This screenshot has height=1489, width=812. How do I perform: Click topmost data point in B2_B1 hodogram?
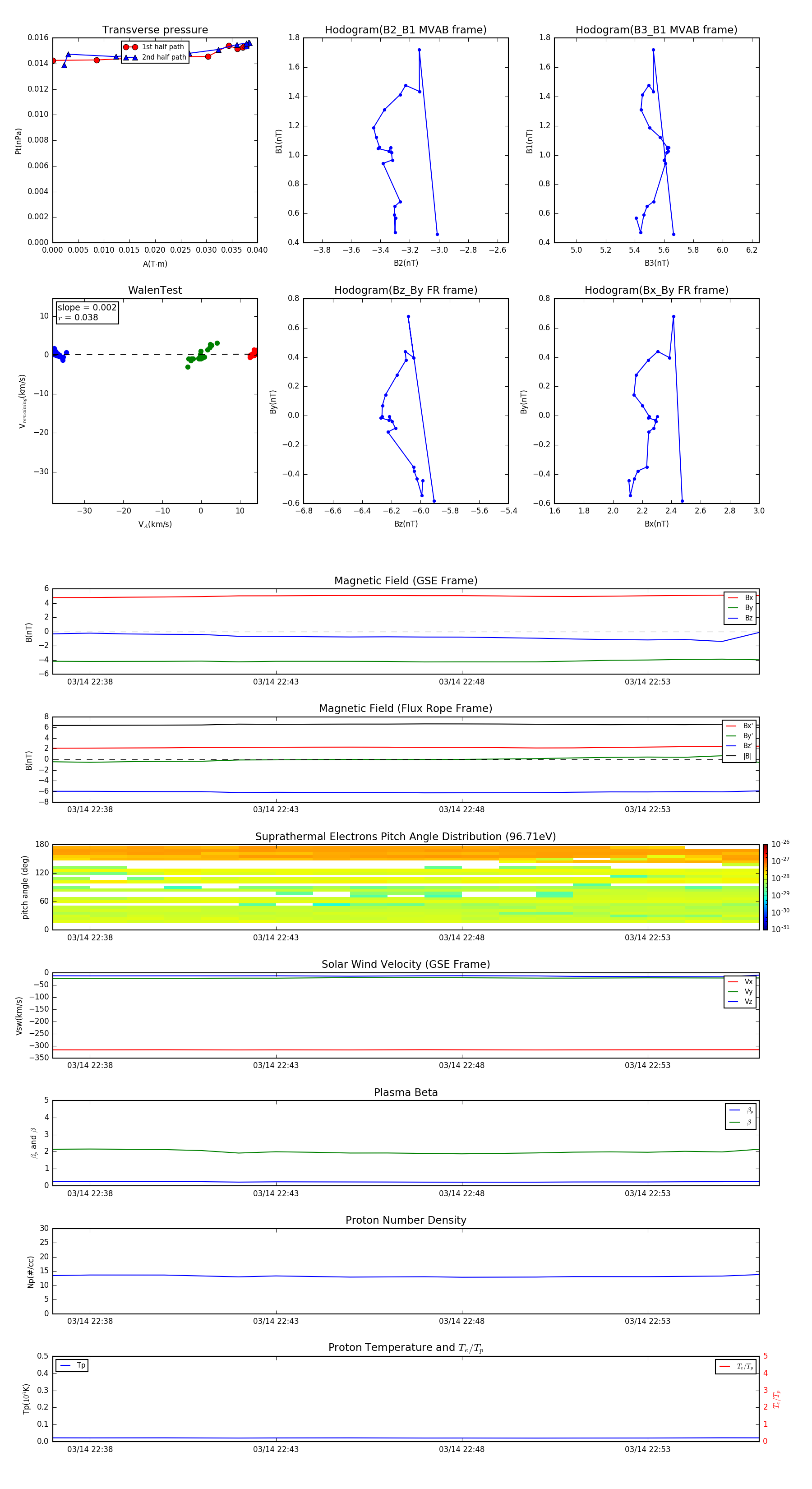[x=419, y=50]
